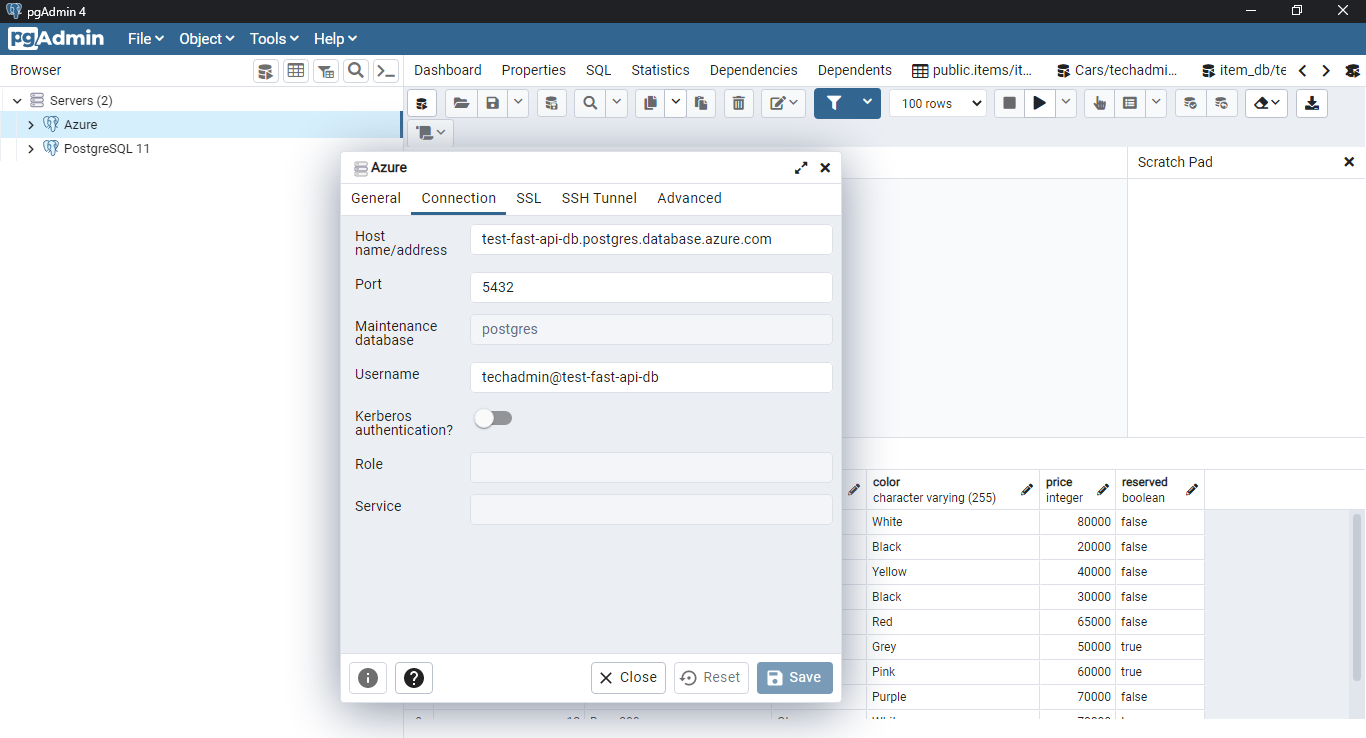Open the Copy options dropdown arrow

[675, 103]
